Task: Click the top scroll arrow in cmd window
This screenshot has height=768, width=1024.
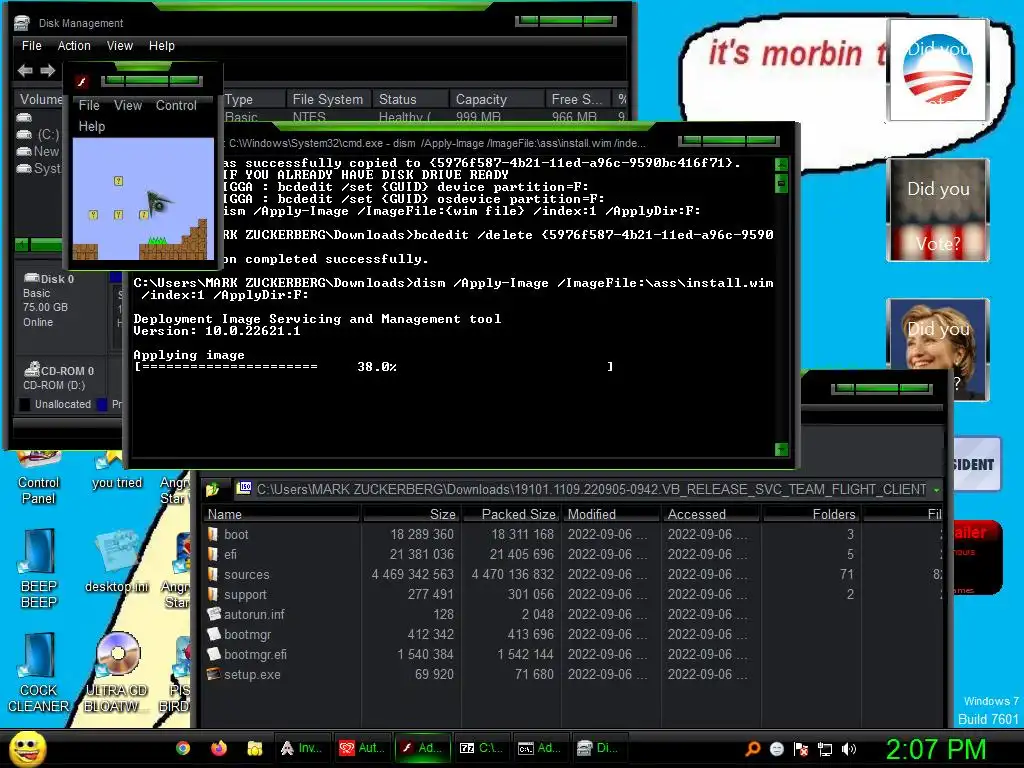Action: coord(781,165)
